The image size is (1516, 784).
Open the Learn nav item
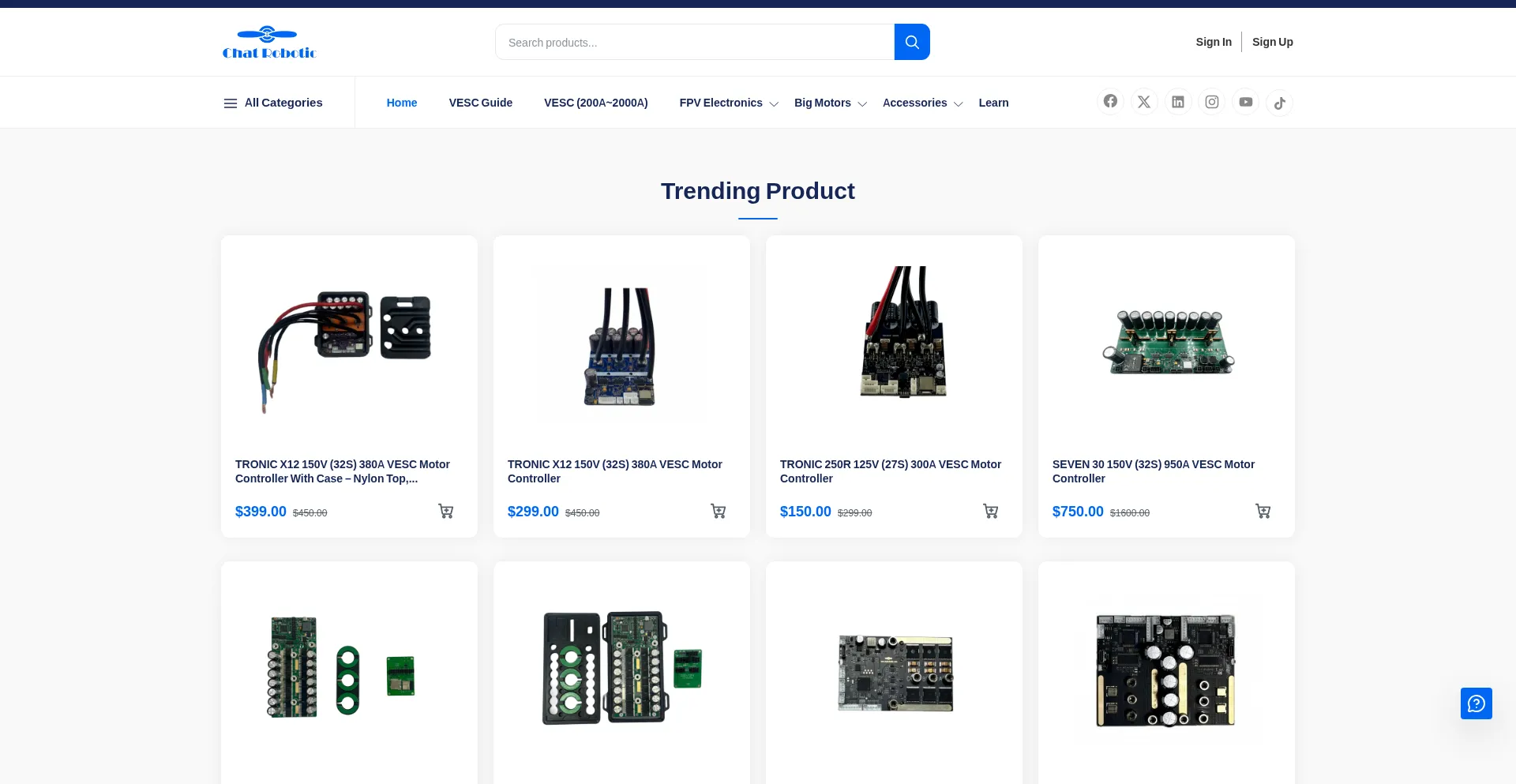click(x=994, y=103)
